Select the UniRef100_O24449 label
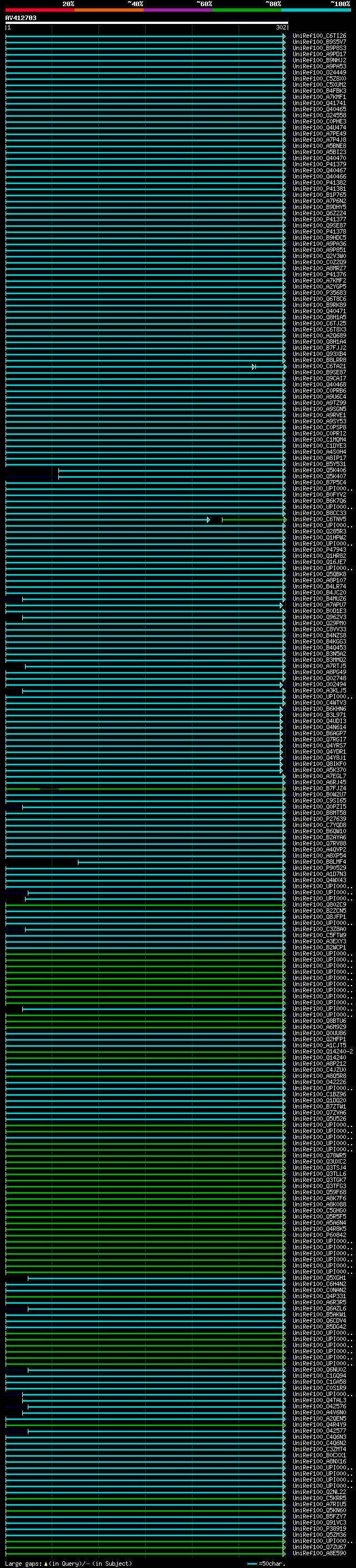Image resolution: width=356 pixels, height=1568 pixels. (319, 72)
